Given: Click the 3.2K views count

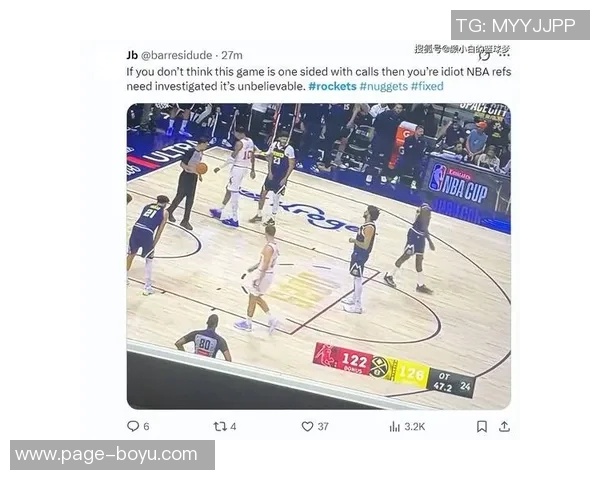Looking at the screenshot, I should 415,426.
